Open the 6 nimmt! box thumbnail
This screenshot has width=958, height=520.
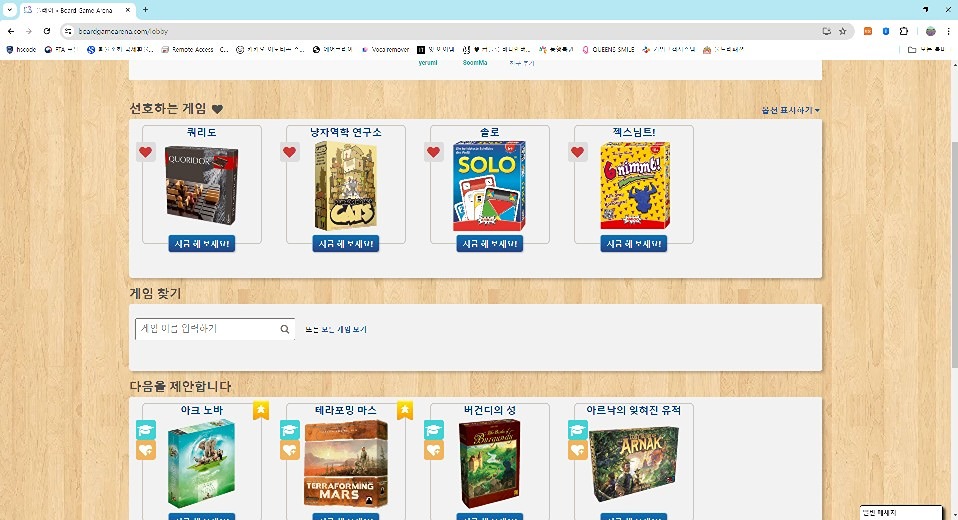pyautogui.click(x=635, y=186)
